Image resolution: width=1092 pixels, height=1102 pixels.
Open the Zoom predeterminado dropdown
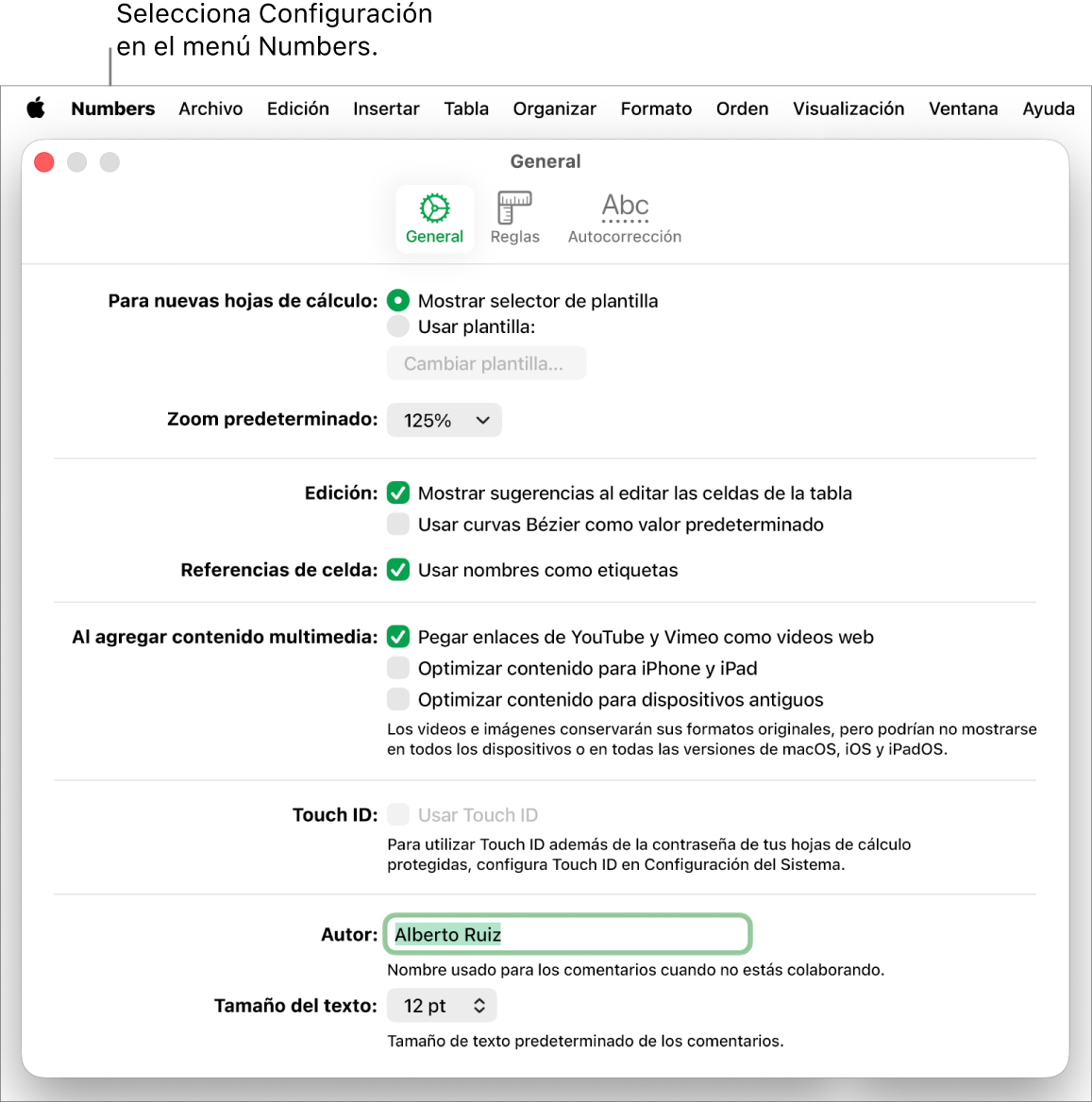pos(444,420)
